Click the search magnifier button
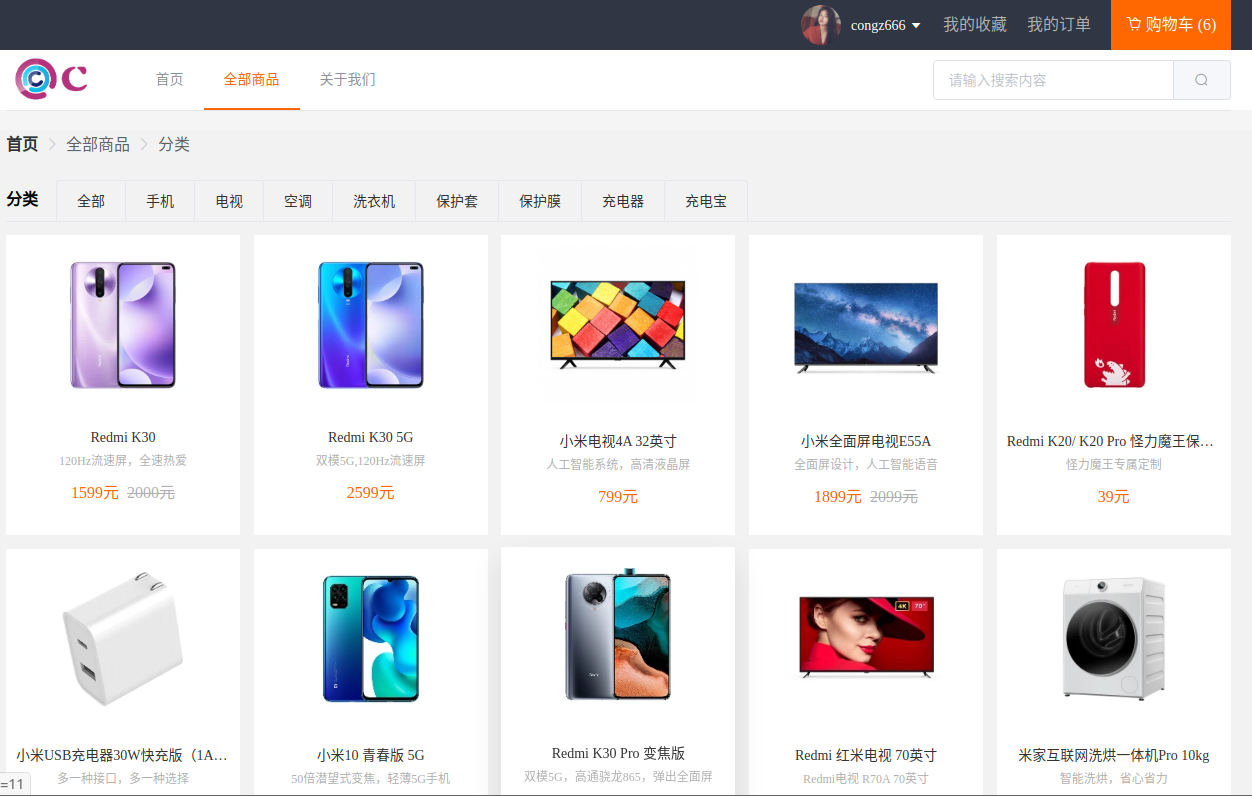 1202,80
